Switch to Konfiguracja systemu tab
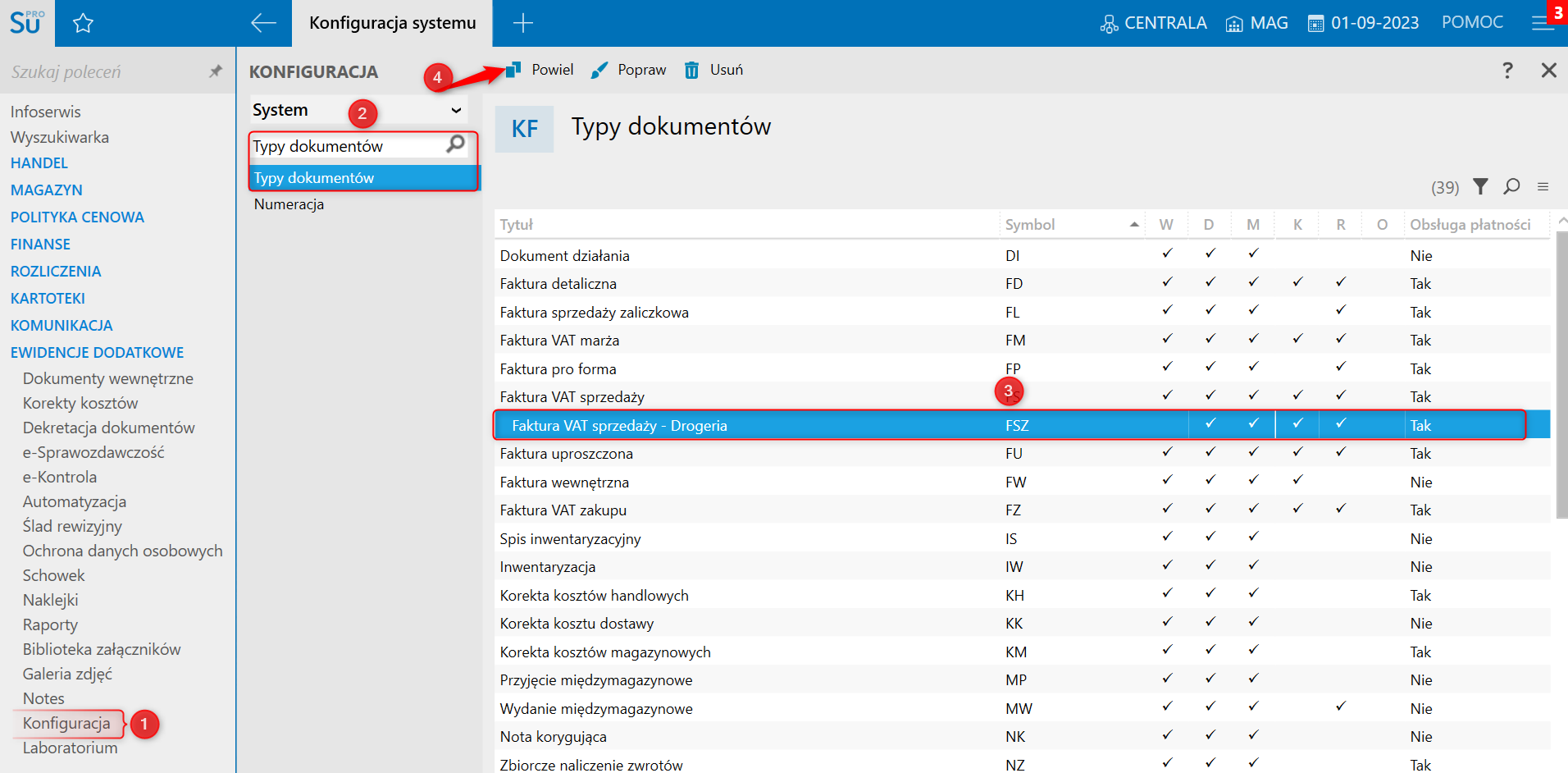The height and width of the screenshot is (773, 1568). pos(393,23)
